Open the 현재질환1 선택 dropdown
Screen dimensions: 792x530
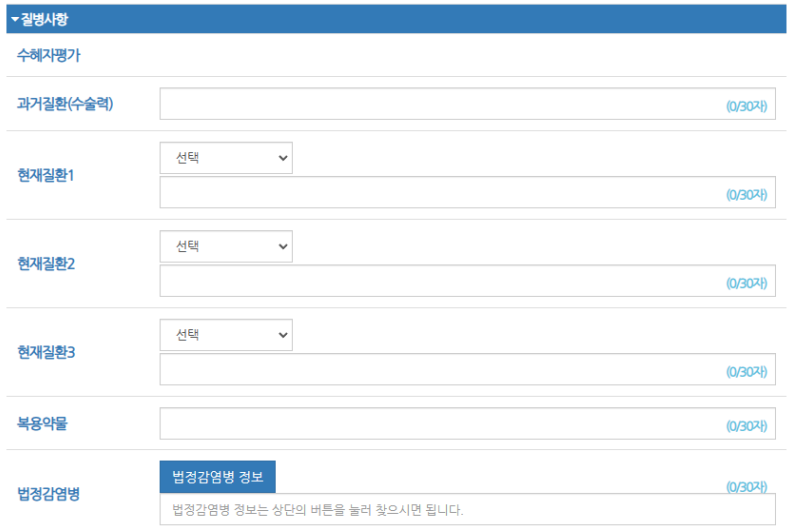[x=226, y=158]
